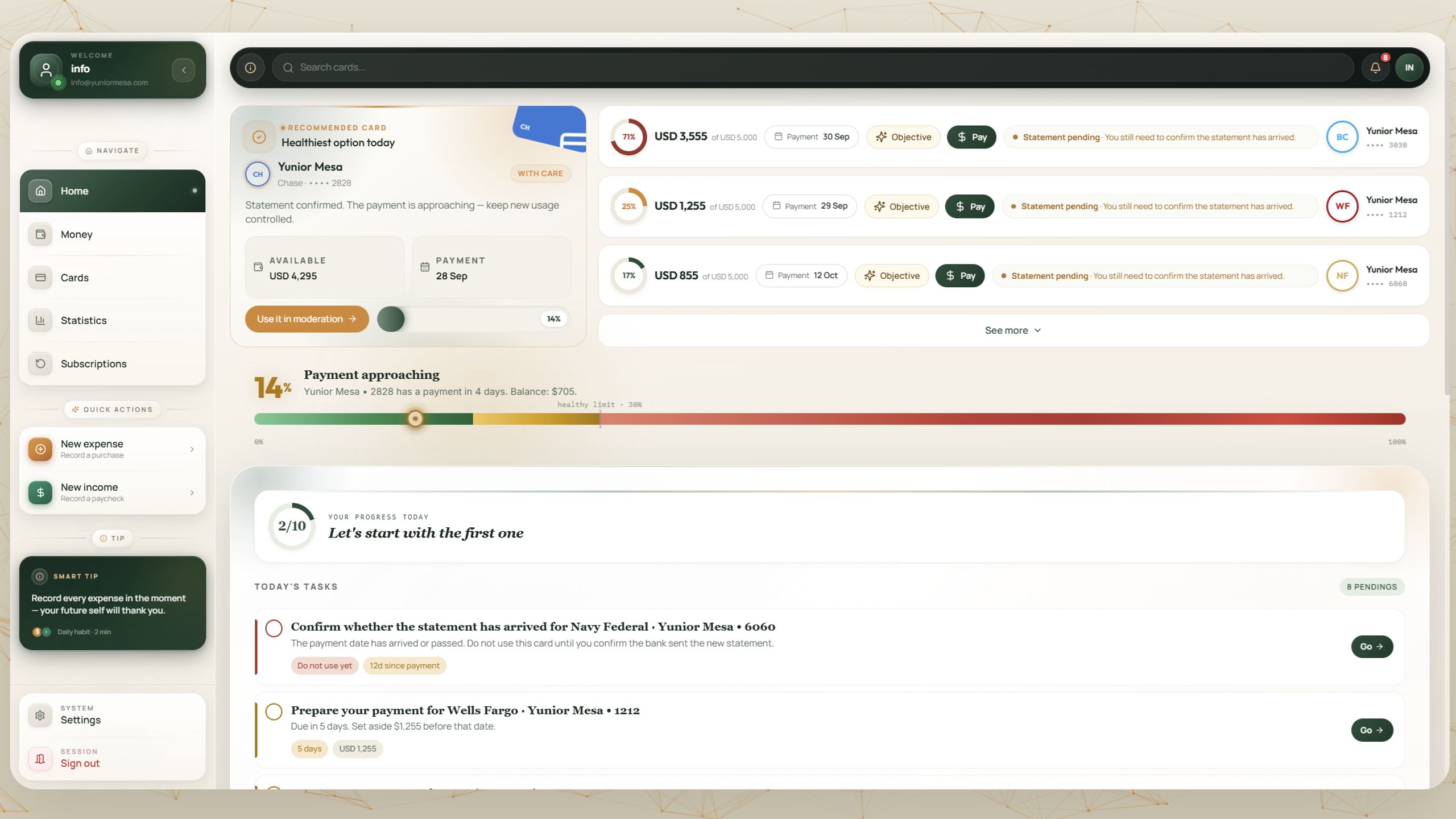Collapse the sidebar with the chevron button
Viewport: 1456px width, 819px height.
point(183,70)
